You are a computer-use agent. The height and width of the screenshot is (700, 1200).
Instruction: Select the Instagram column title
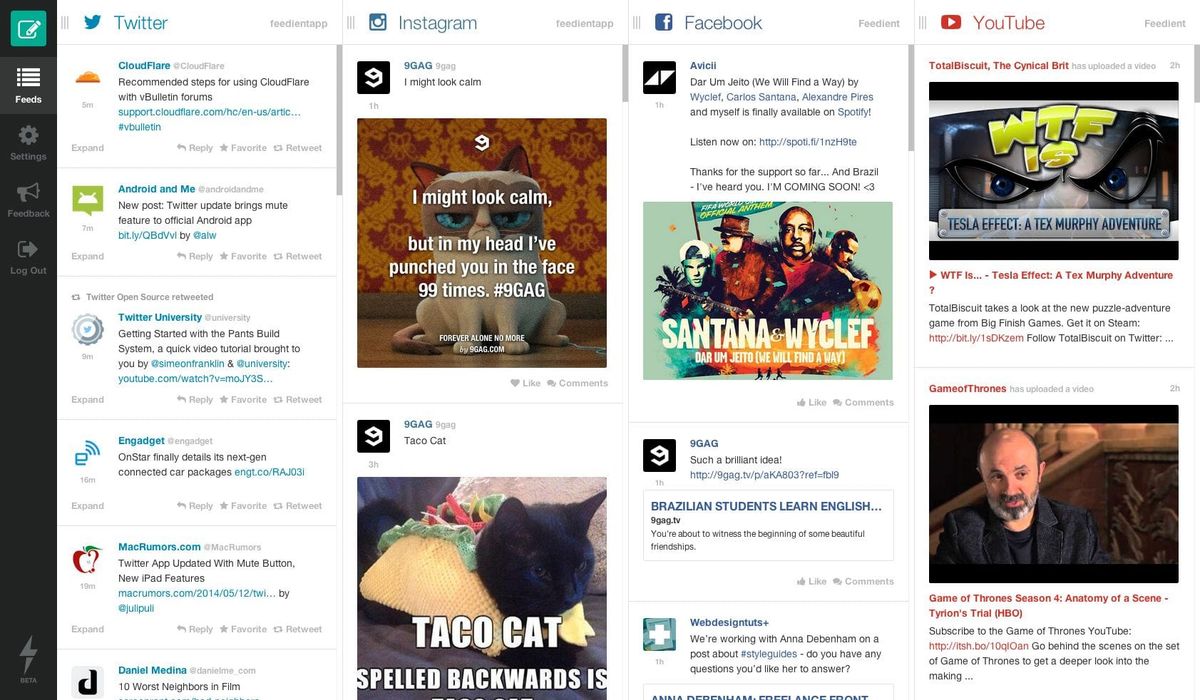437,23
